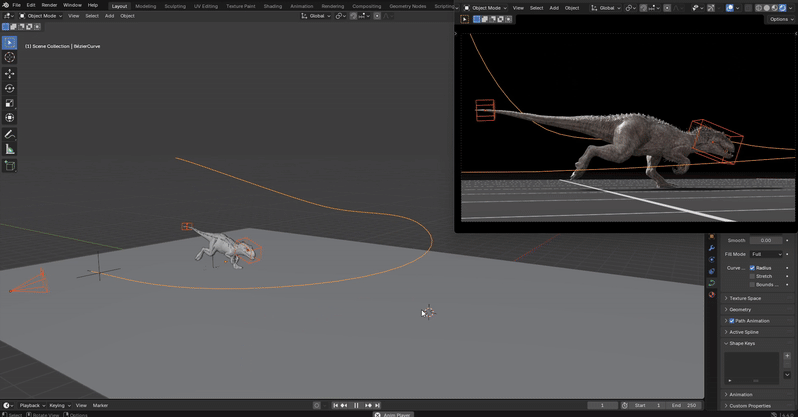Switch to the Geometry Nodes workspace tab

click(408, 6)
